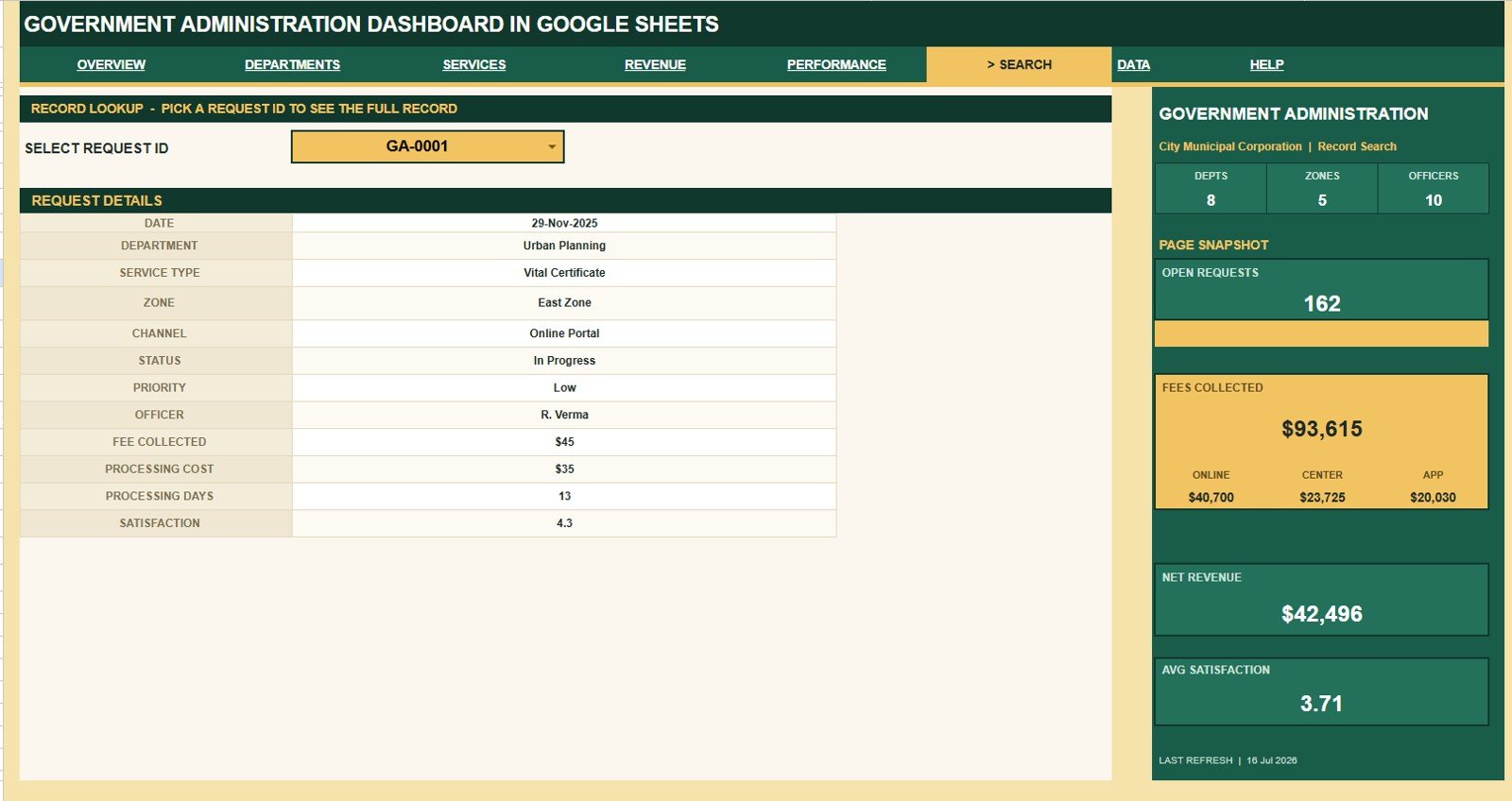Select the open requests value 162

[x=1322, y=303]
